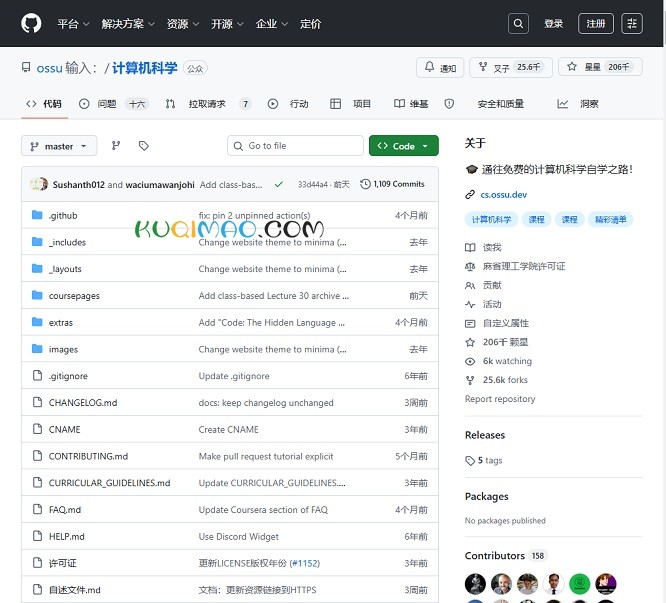Click the green commit status checkmark
The width and height of the screenshot is (666, 603).
[x=279, y=184]
